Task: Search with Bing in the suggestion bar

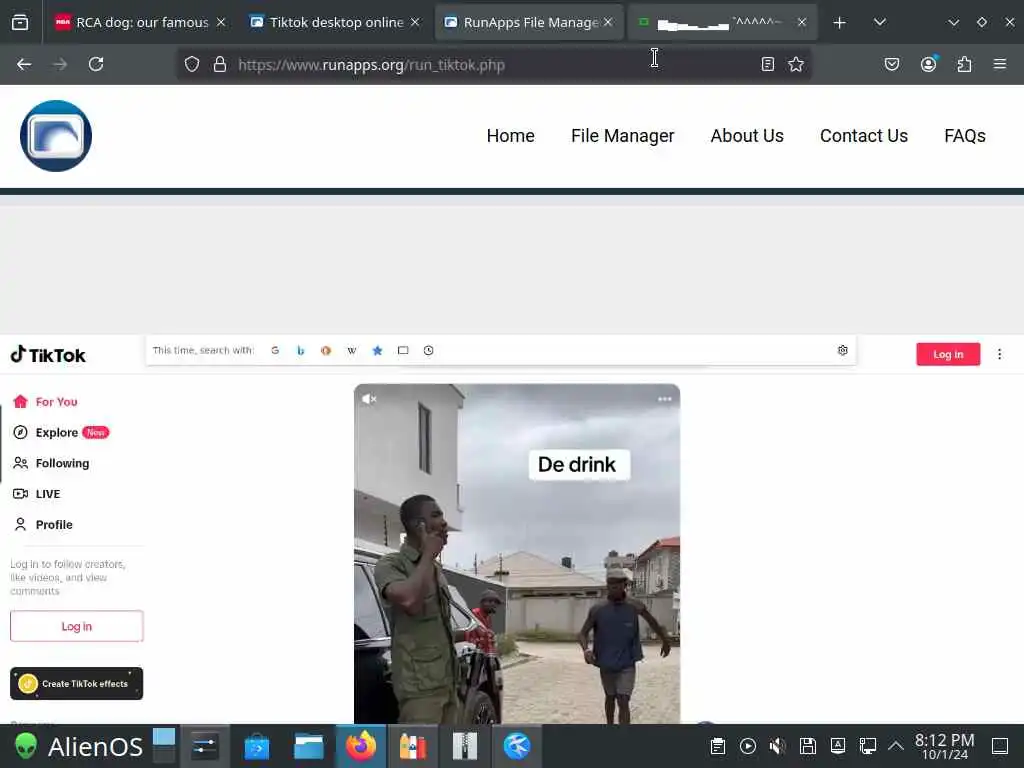Action: tap(300, 351)
